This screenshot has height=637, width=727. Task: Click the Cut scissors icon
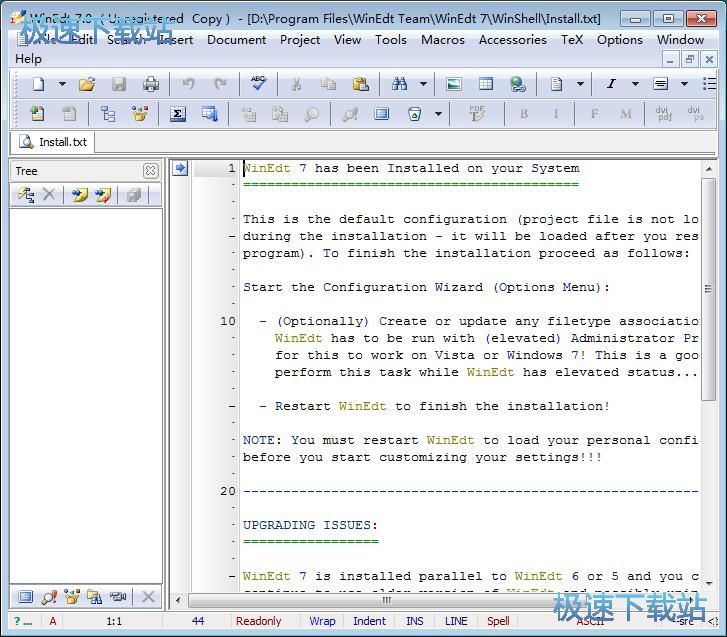(296, 84)
